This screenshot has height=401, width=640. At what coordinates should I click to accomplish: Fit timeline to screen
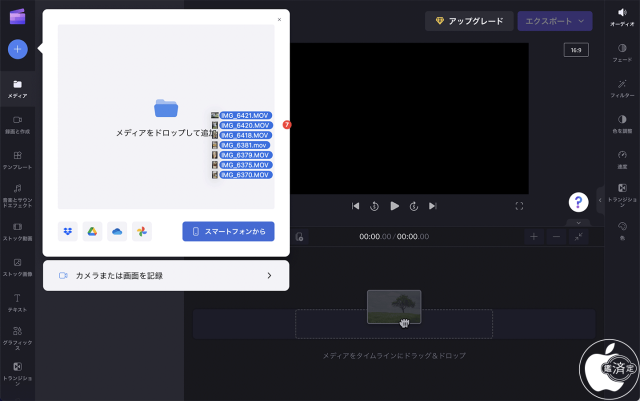pyautogui.click(x=579, y=237)
